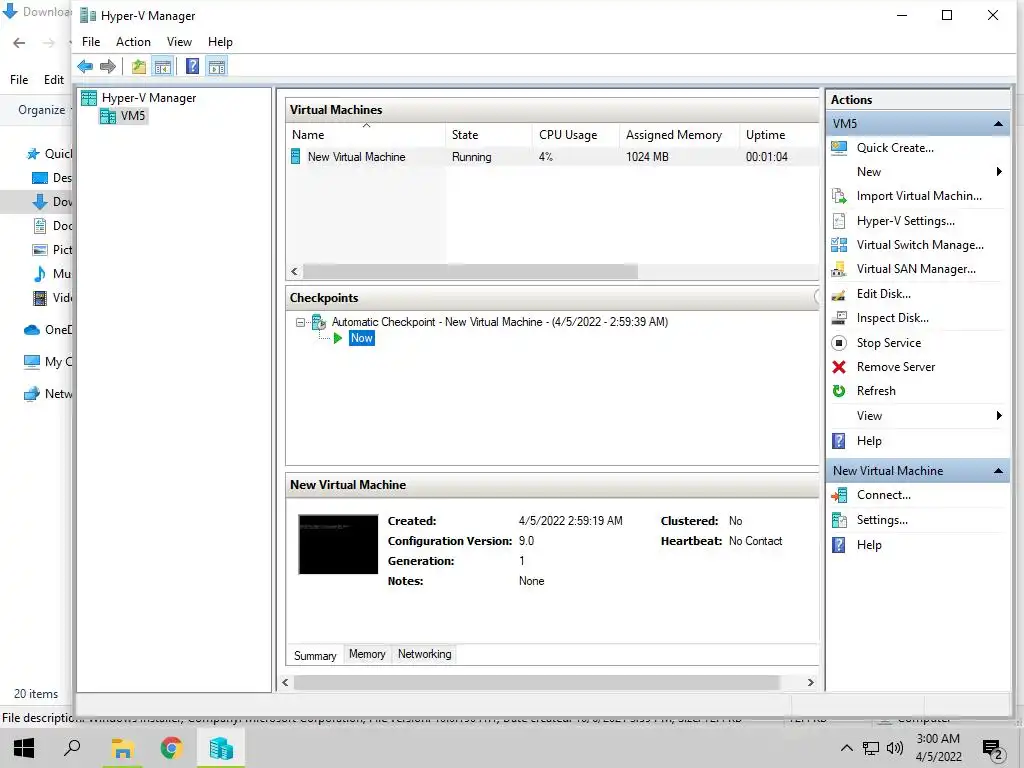Show hidden tray icons chevron
This screenshot has width=1024, height=768.
coord(846,748)
